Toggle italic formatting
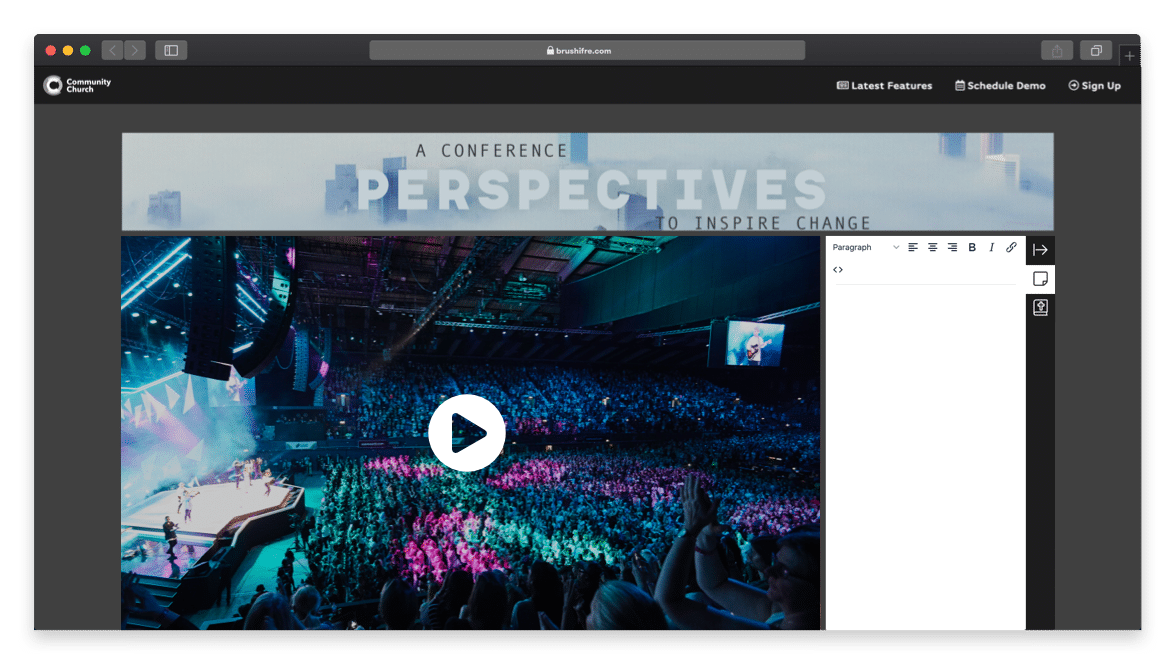 pyautogui.click(x=991, y=247)
